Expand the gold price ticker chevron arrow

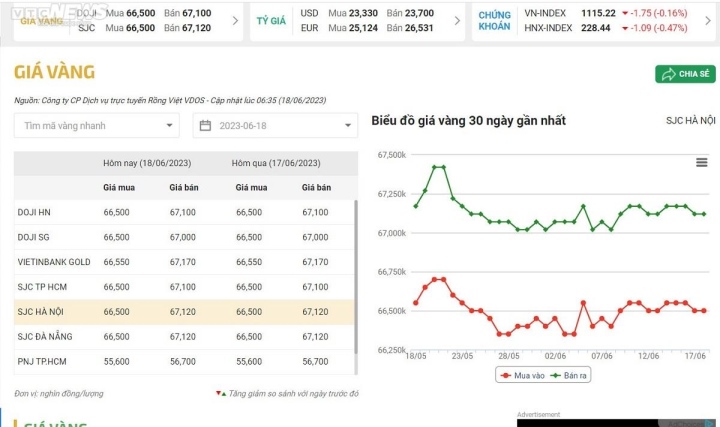click(235, 21)
